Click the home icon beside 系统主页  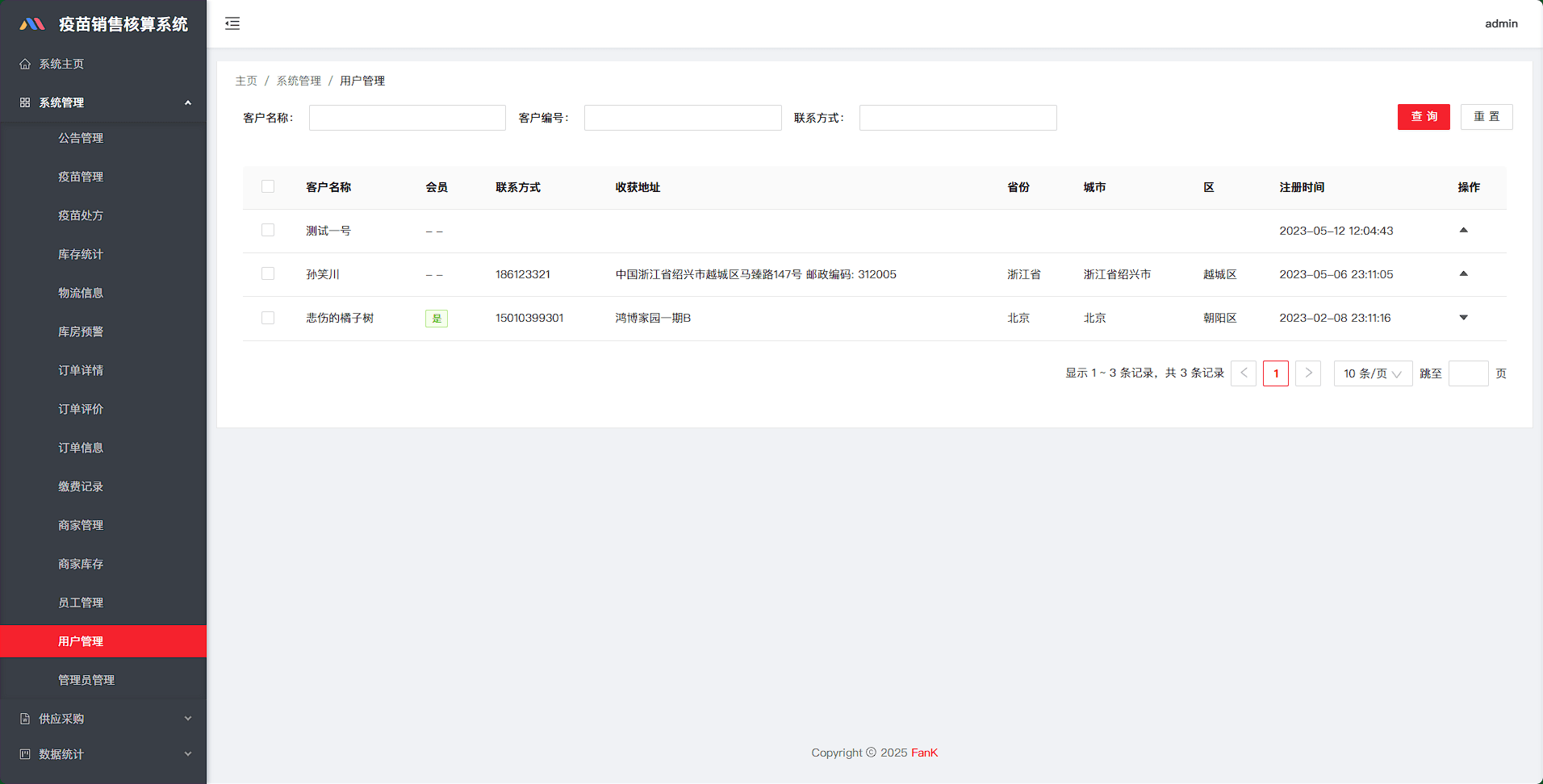click(25, 64)
